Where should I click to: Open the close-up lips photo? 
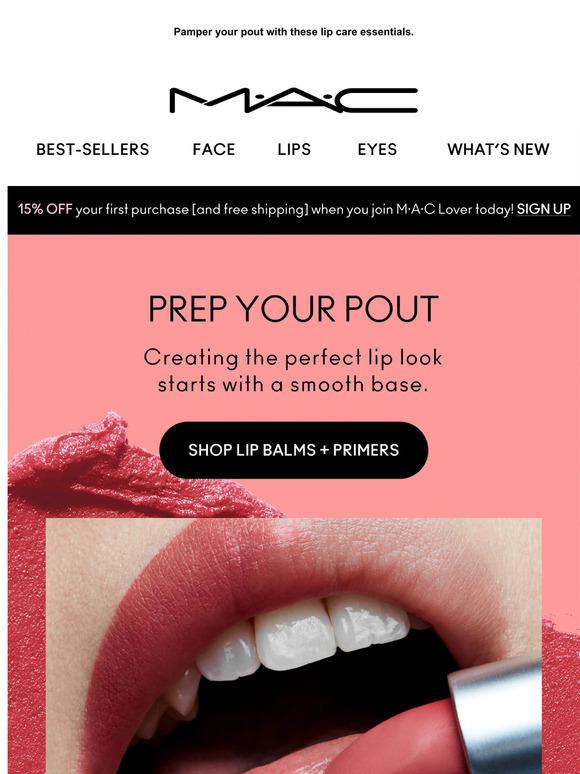[x=294, y=646]
